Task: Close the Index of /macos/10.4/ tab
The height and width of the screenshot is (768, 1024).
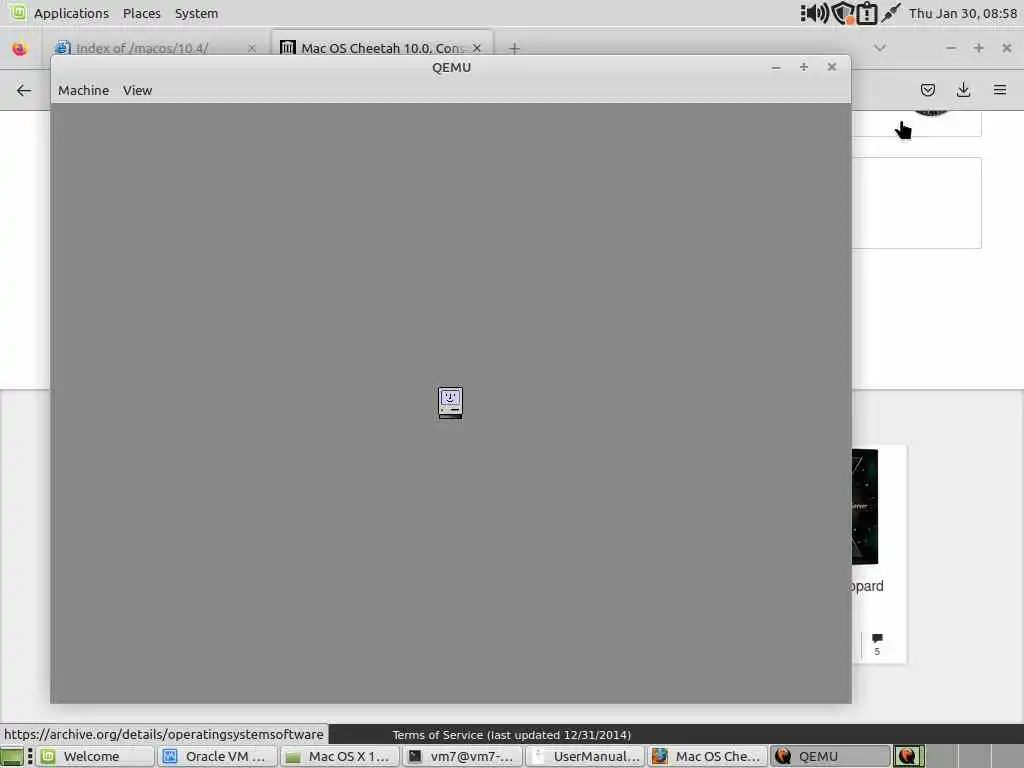Action: 251,48
